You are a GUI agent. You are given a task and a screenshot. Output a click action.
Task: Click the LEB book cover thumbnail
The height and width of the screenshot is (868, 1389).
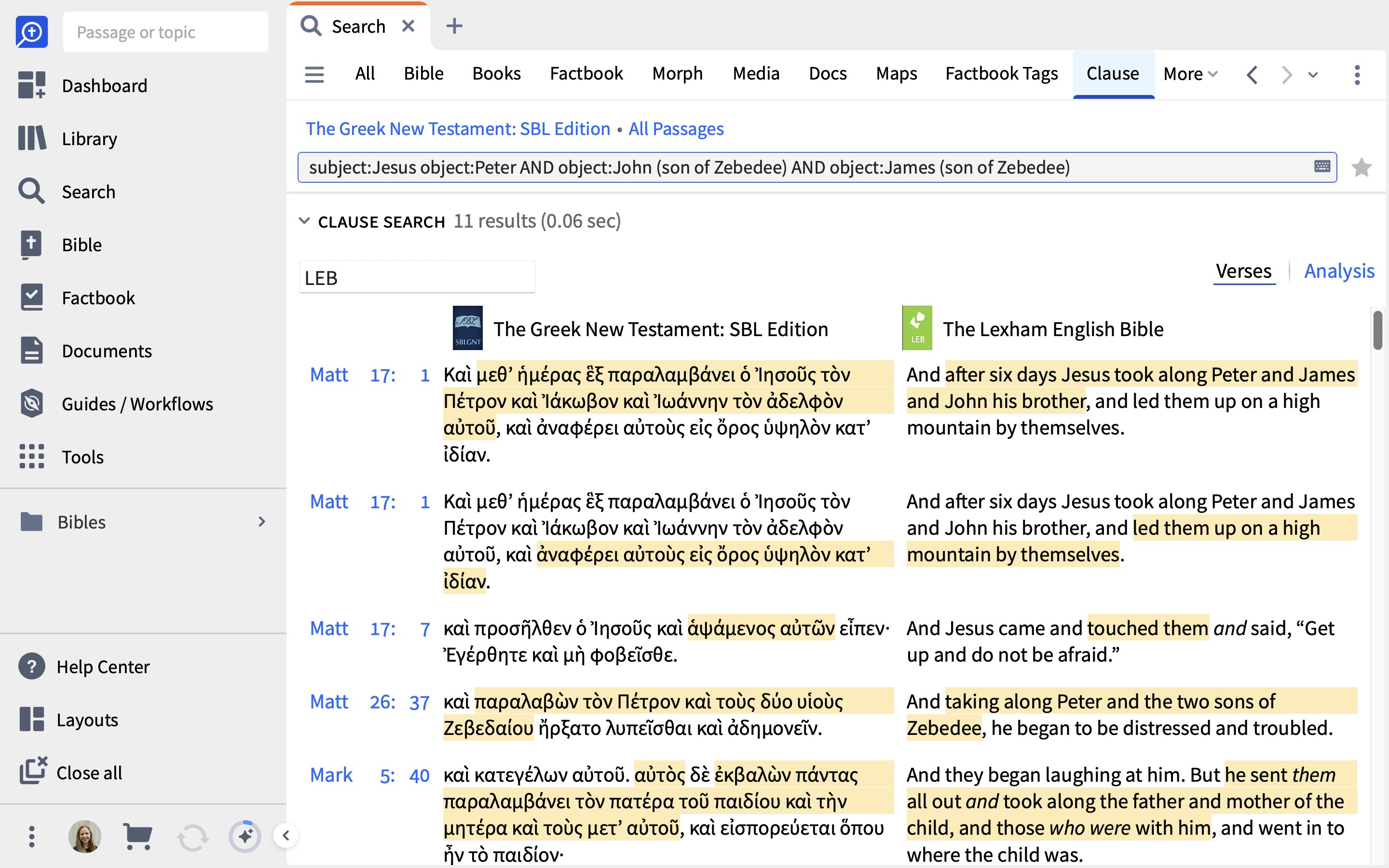[x=917, y=328]
